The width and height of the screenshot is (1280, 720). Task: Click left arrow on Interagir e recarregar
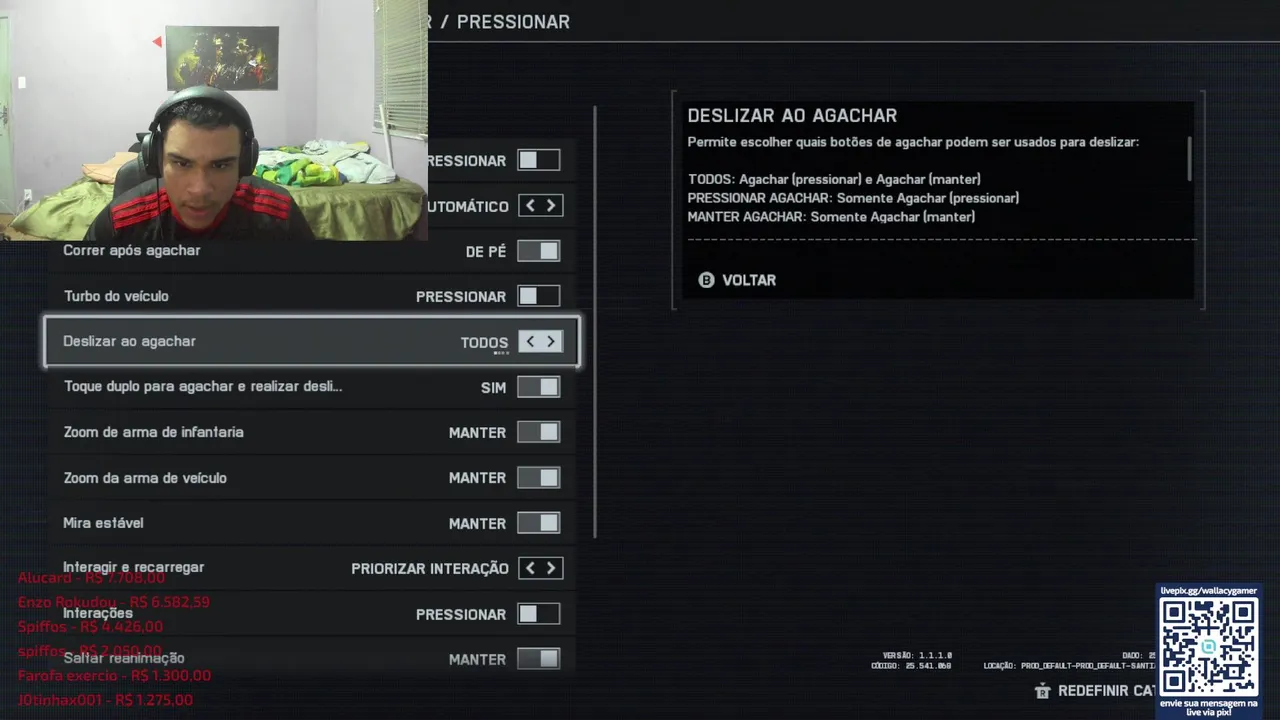tap(530, 568)
